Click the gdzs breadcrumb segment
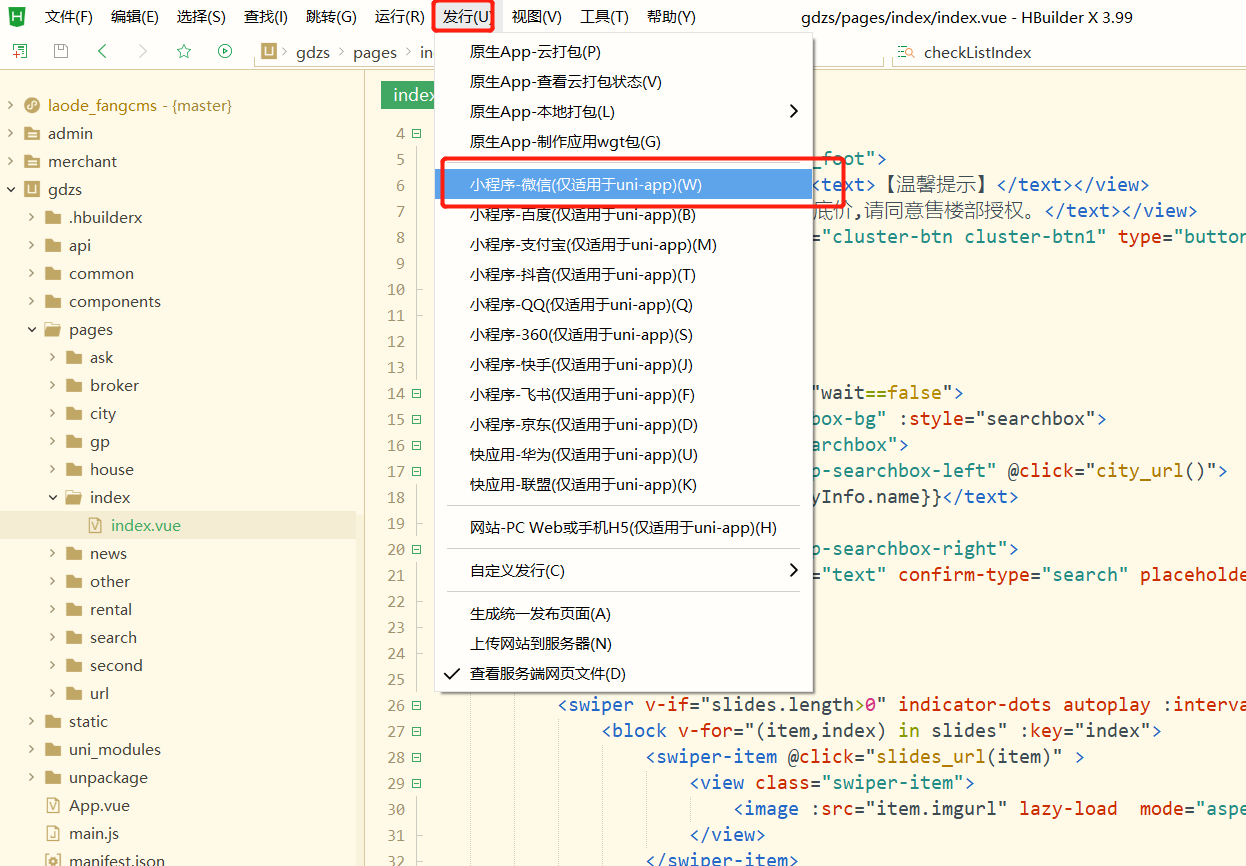The width and height of the screenshot is (1246, 866). point(315,52)
